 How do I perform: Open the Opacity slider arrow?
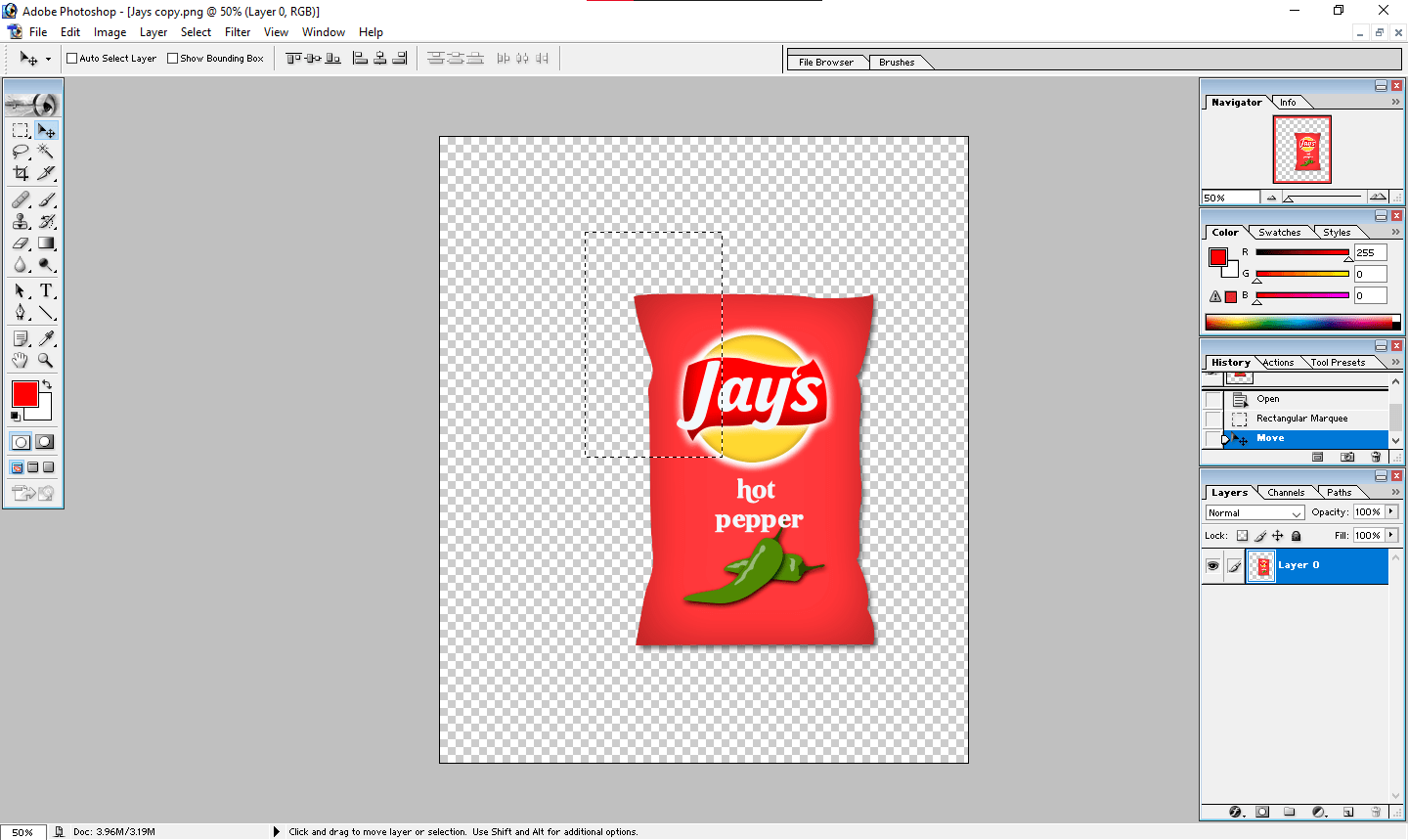pos(1391,511)
